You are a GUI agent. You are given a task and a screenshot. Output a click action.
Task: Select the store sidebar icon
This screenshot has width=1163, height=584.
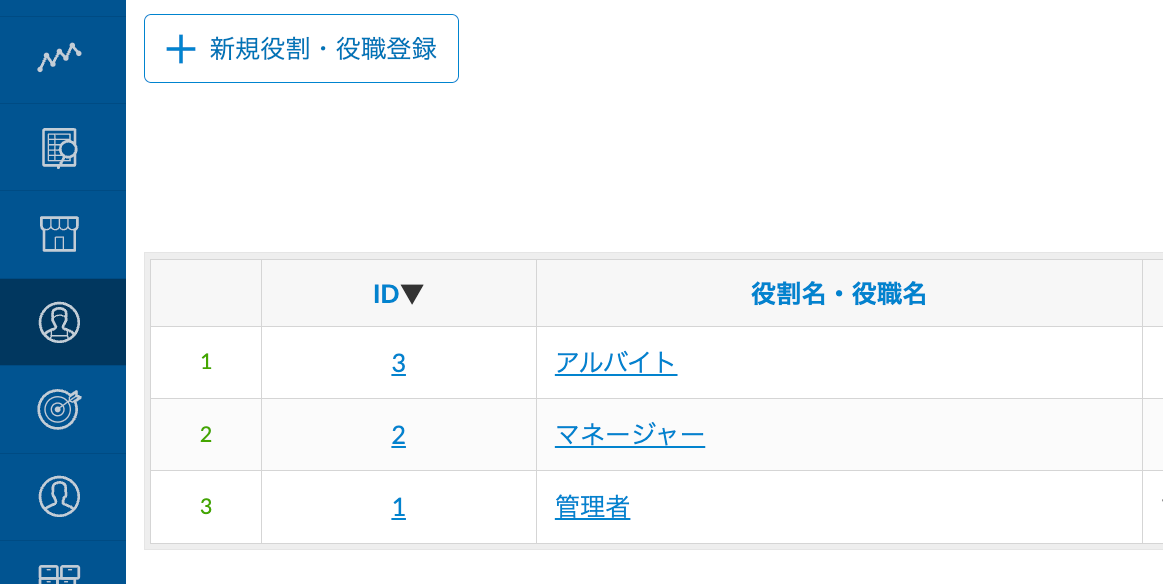[x=59, y=234]
